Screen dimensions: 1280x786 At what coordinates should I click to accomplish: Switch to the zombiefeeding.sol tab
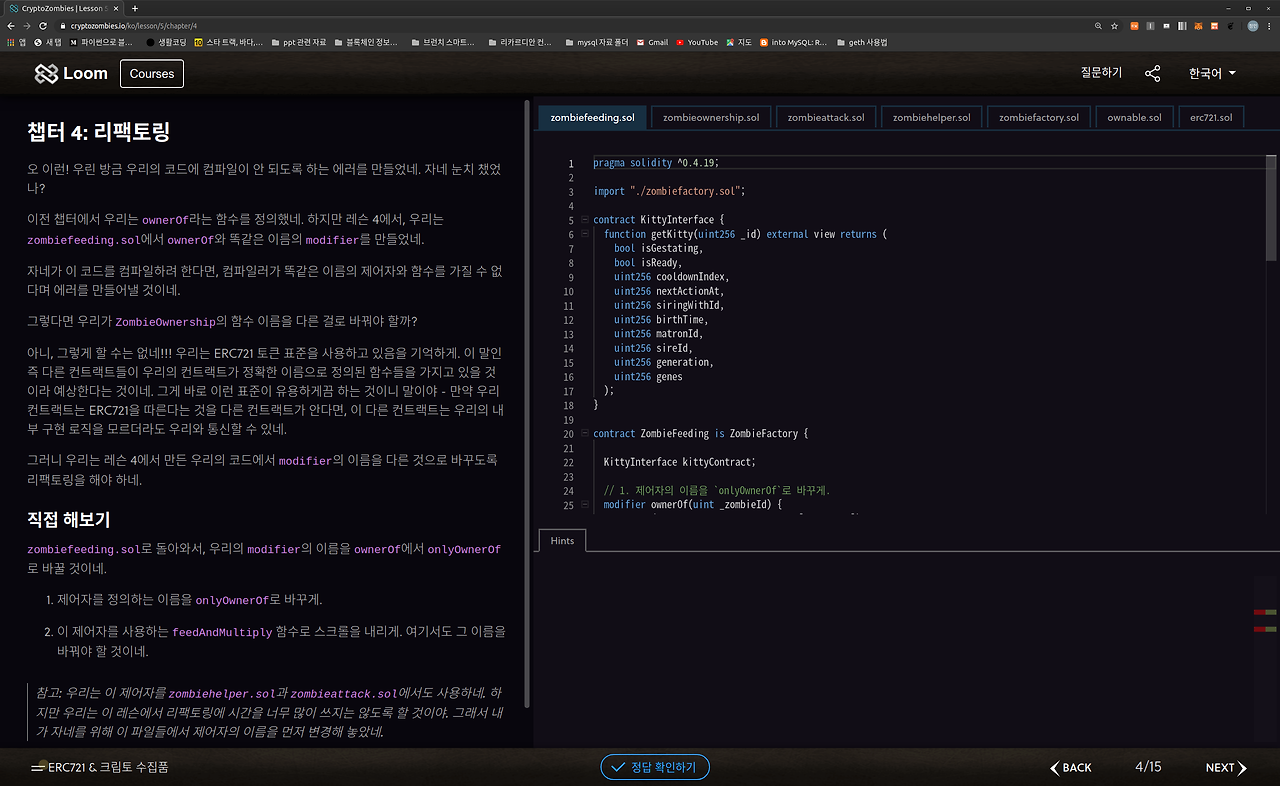[x=593, y=117]
